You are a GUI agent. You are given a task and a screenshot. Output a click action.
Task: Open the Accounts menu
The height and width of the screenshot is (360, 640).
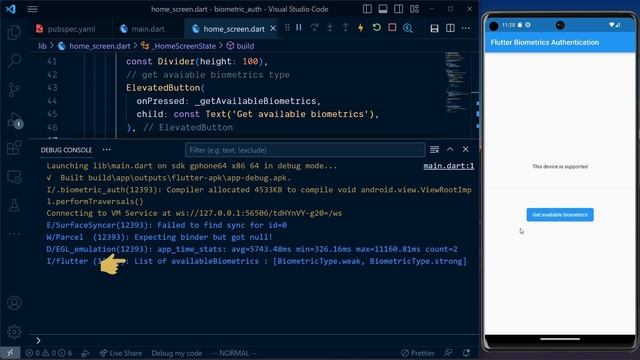pos(14,303)
